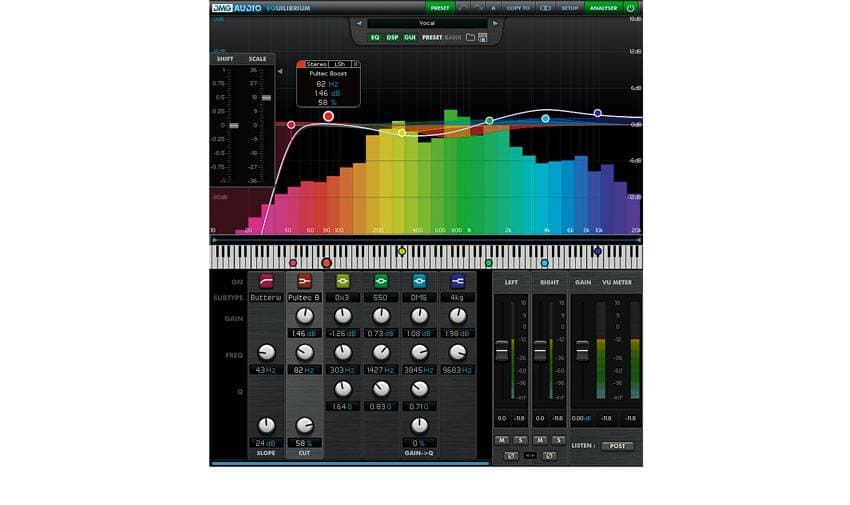
Task: Mute the Right channel
Action: [540, 440]
